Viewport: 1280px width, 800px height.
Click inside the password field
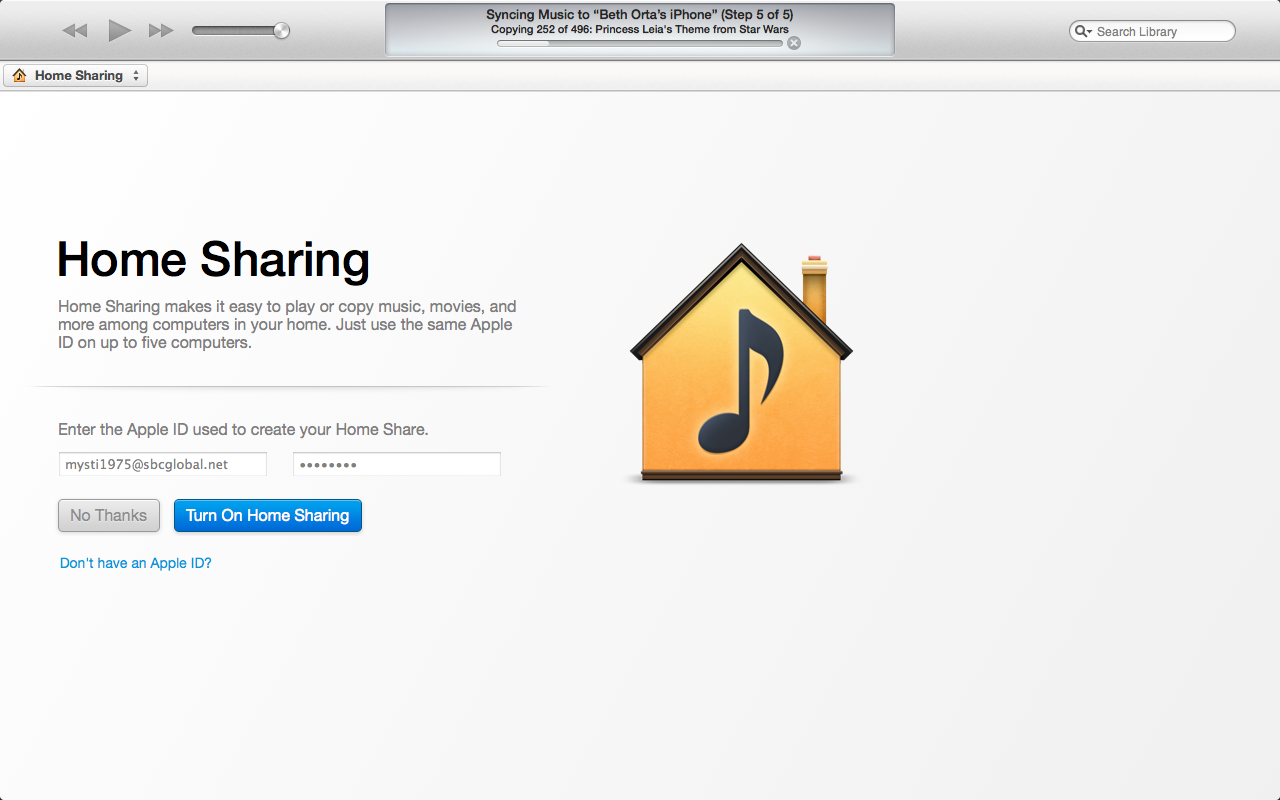pos(396,463)
